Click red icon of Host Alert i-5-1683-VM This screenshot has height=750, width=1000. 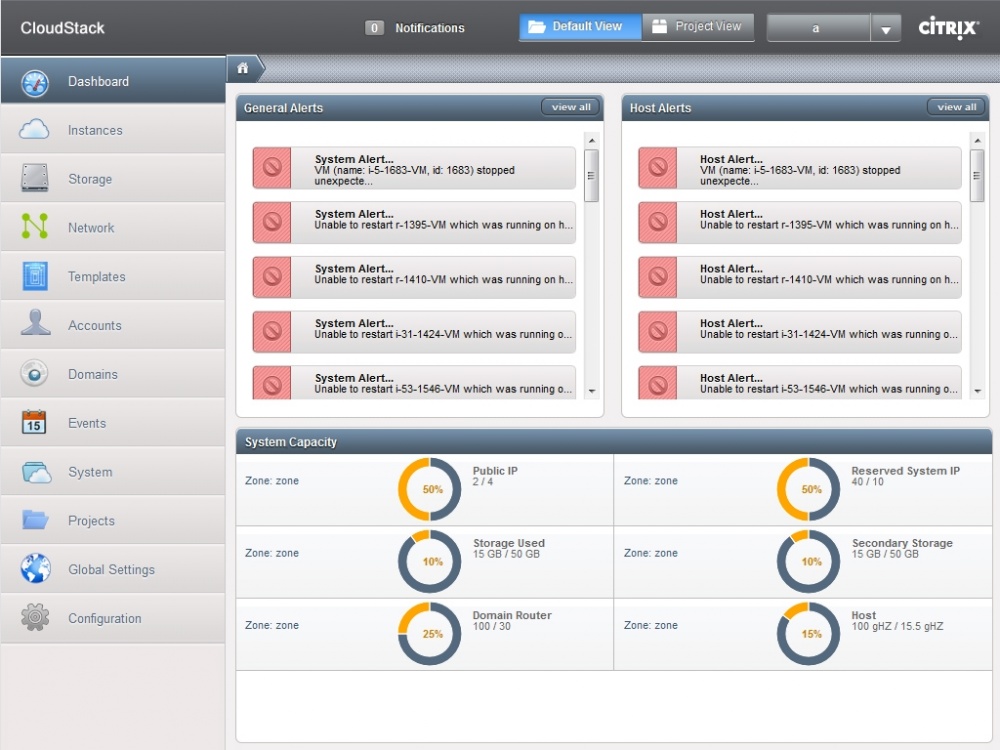click(x=658, y=168)
